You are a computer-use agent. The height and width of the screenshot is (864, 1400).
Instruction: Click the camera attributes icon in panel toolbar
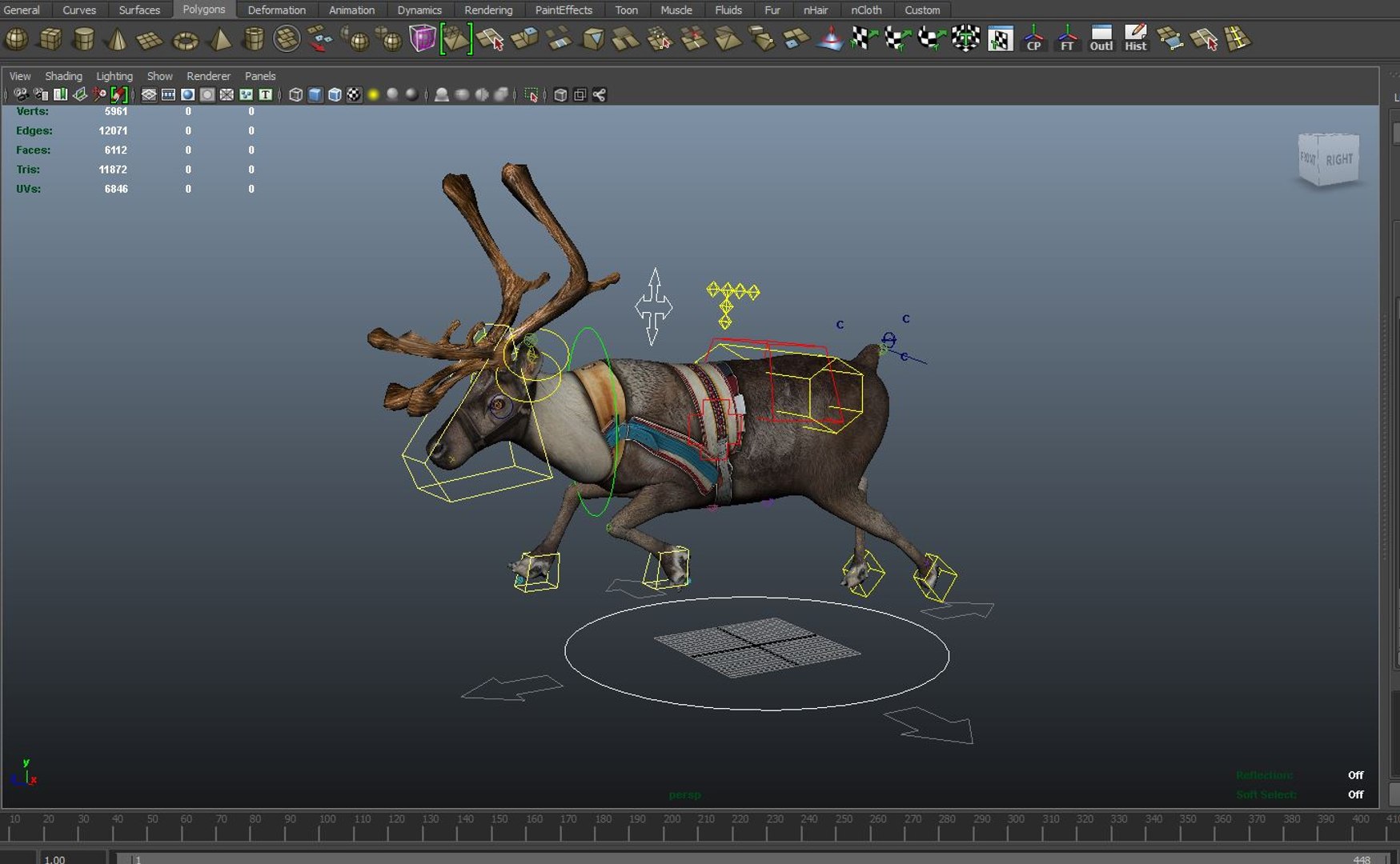[41, 94]
